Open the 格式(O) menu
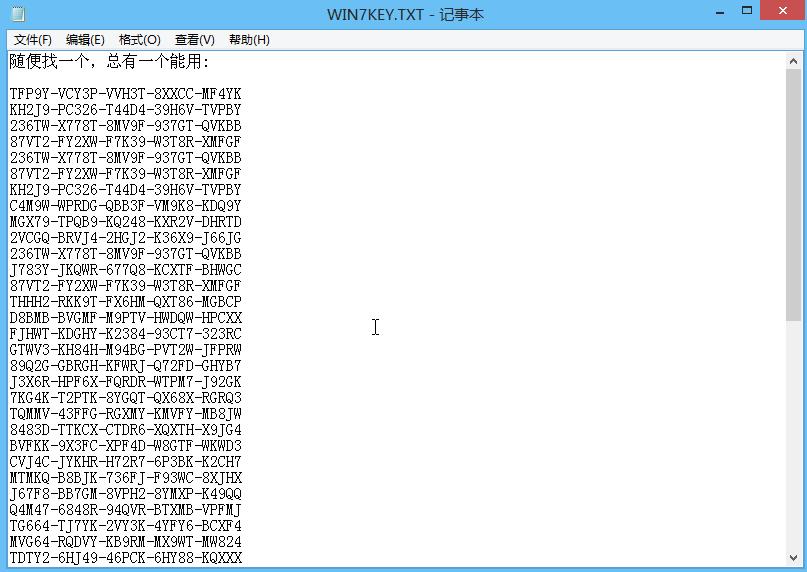 pyautogui.click(x=139, y=40)
